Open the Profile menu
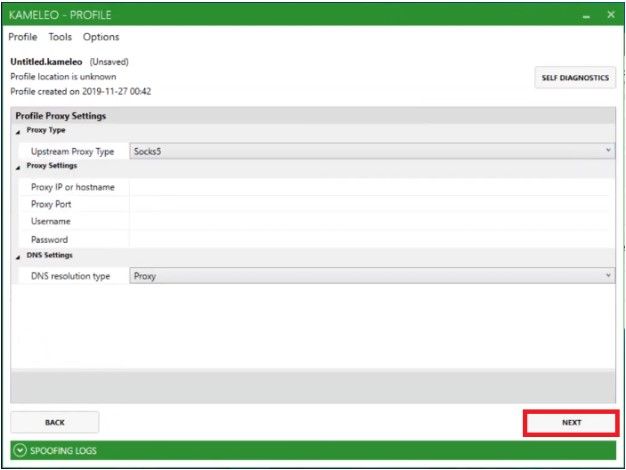 tap(23, 37)
